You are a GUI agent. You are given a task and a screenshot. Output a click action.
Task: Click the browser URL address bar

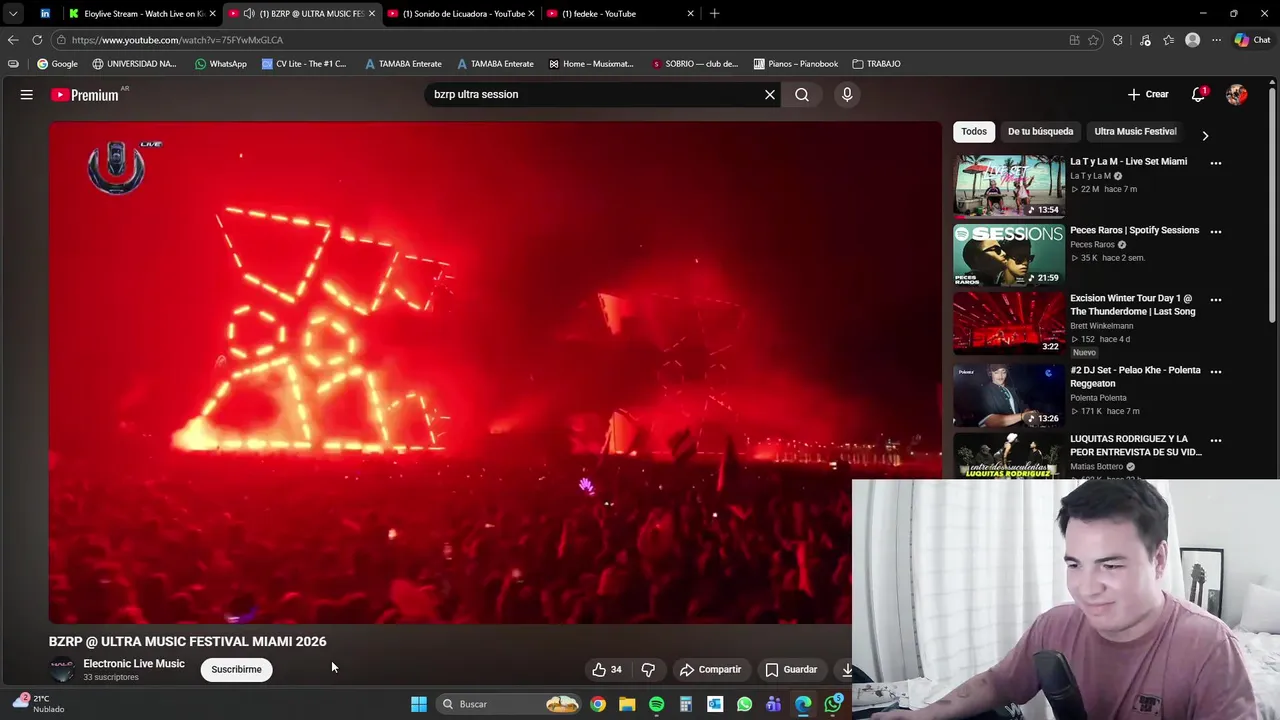click(x=560, y=40)
